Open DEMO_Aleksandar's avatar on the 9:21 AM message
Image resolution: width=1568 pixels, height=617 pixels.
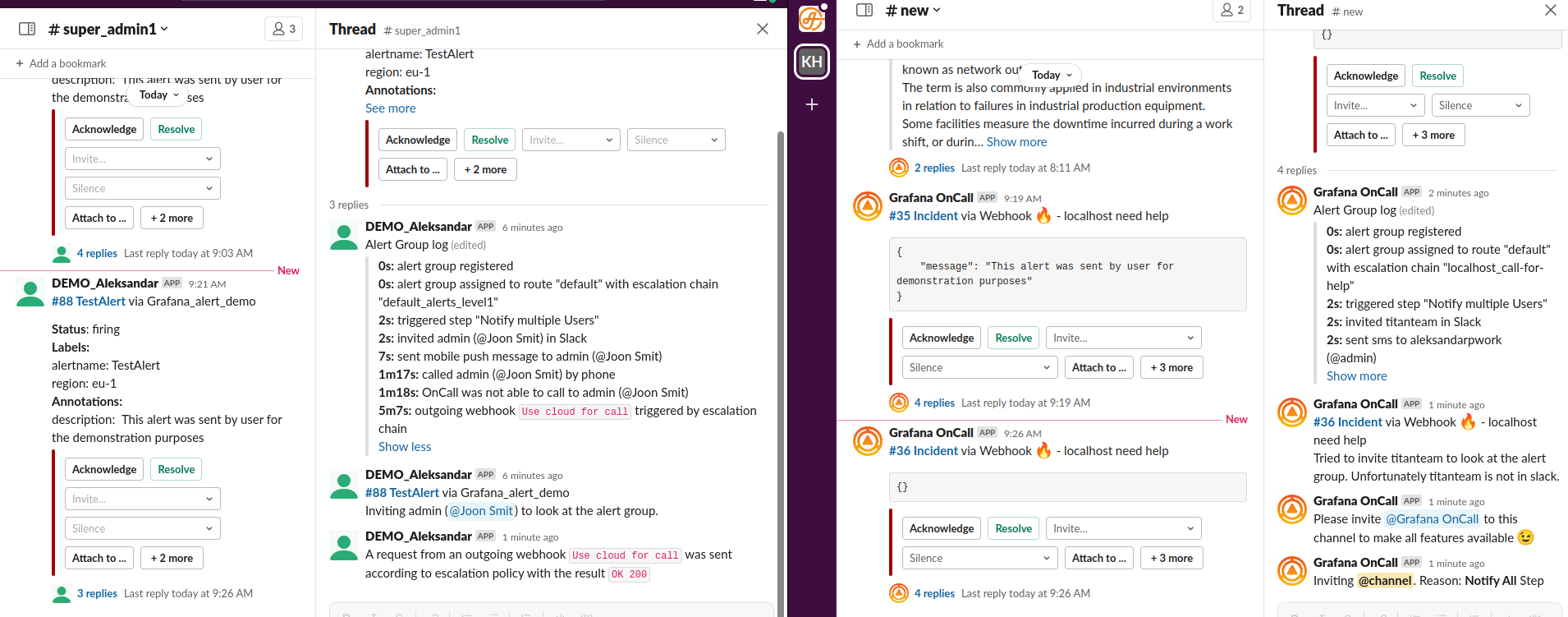click(30, 292)
